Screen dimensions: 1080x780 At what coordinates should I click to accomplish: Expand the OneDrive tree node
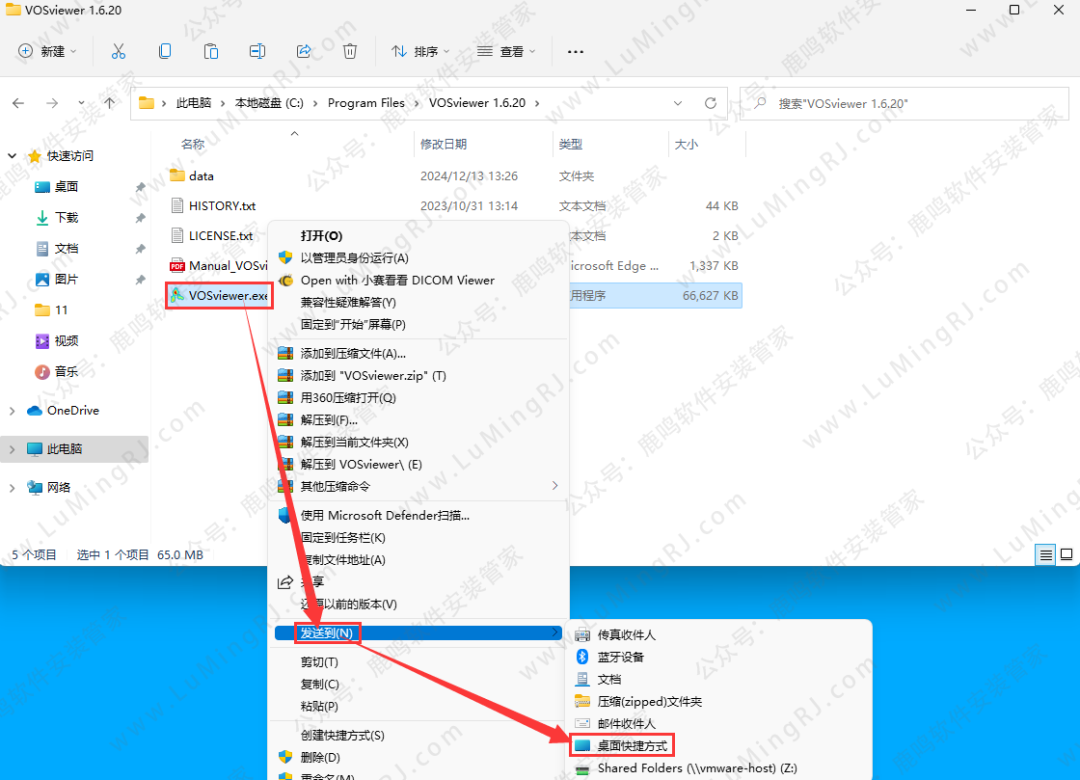12,411
